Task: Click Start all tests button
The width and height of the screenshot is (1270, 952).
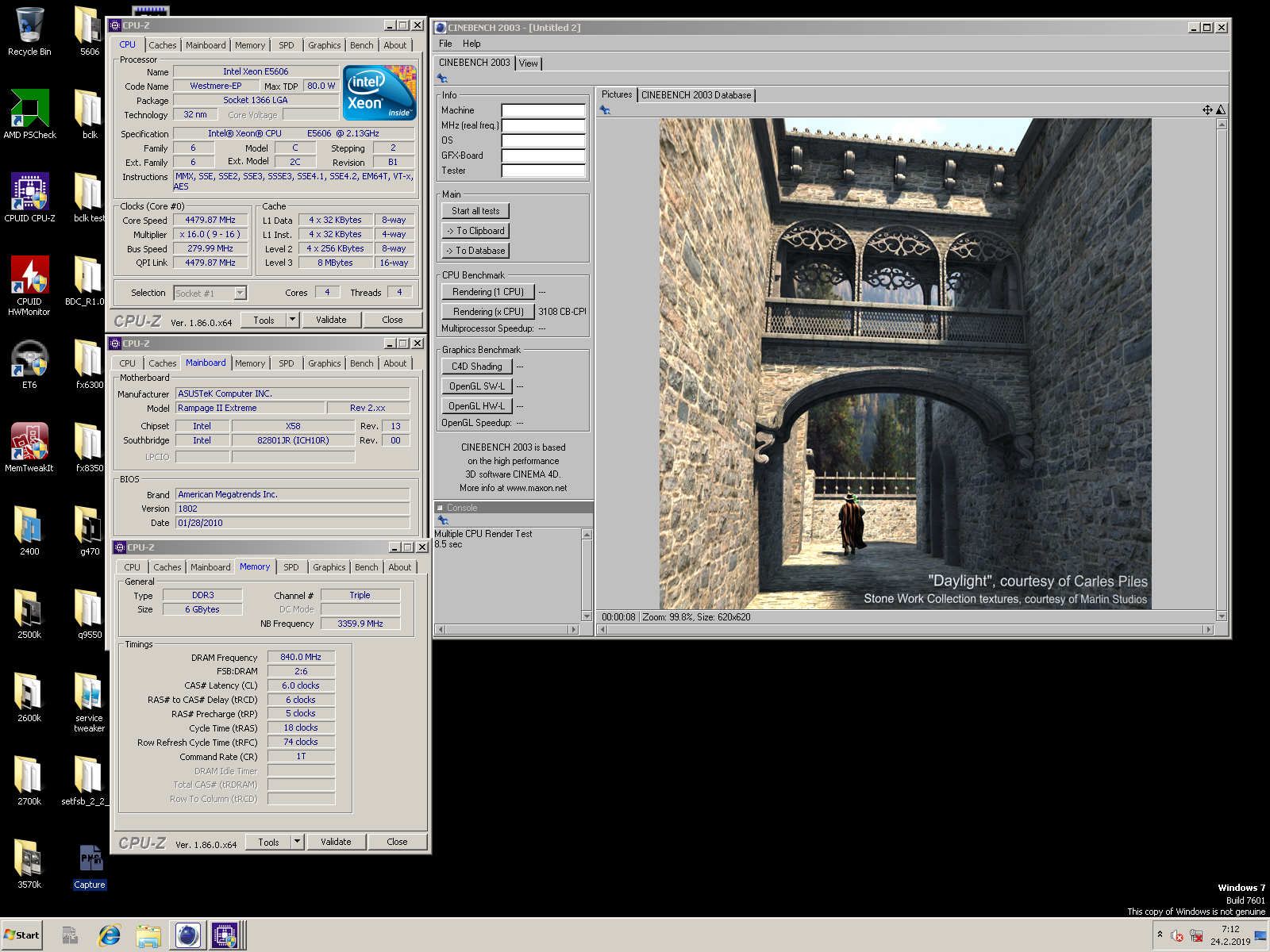Action: (475, 211)
